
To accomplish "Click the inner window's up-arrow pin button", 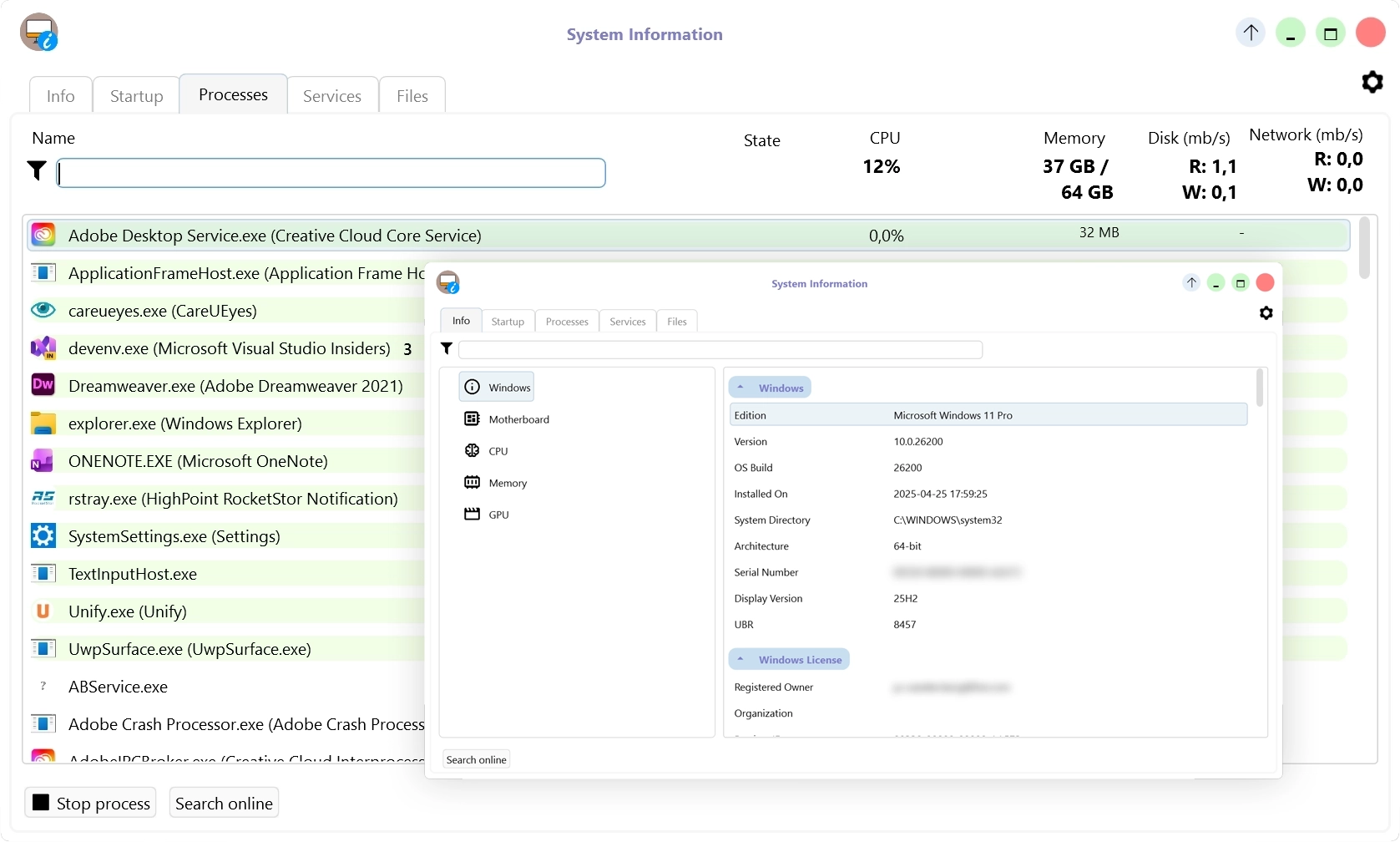I will [1191, 282].
